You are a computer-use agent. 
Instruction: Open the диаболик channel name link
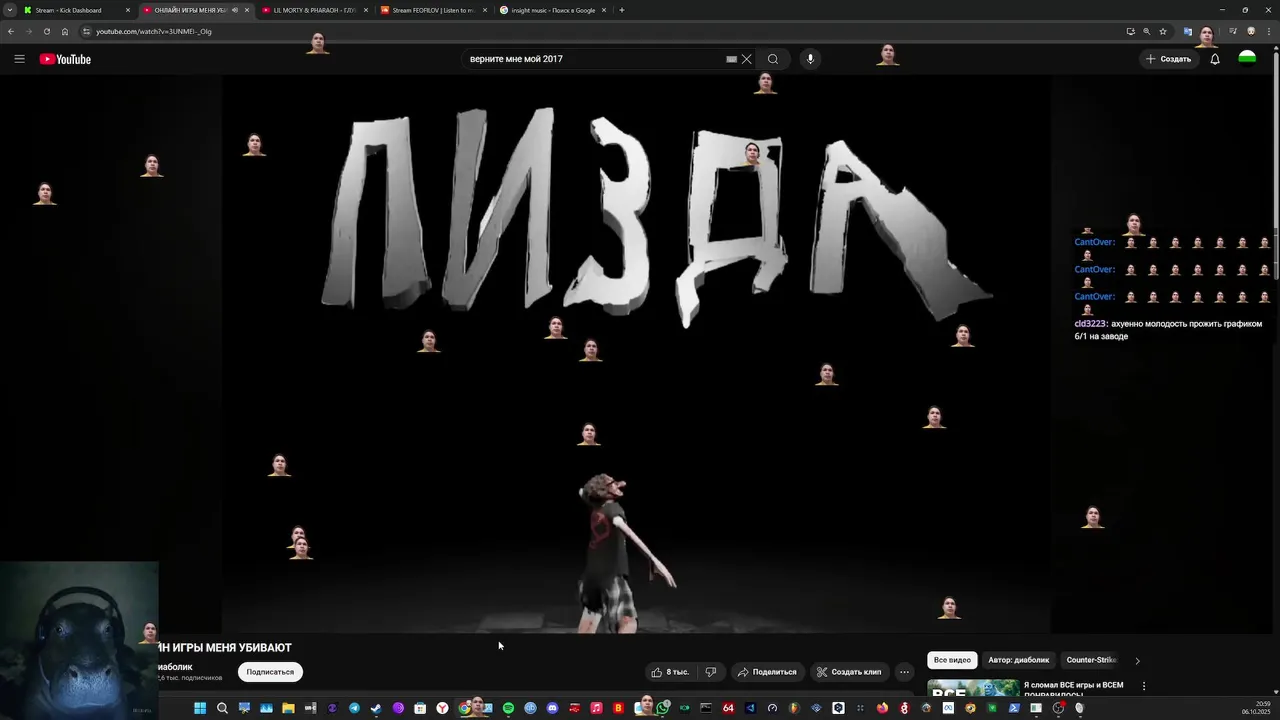pos(175,667)
